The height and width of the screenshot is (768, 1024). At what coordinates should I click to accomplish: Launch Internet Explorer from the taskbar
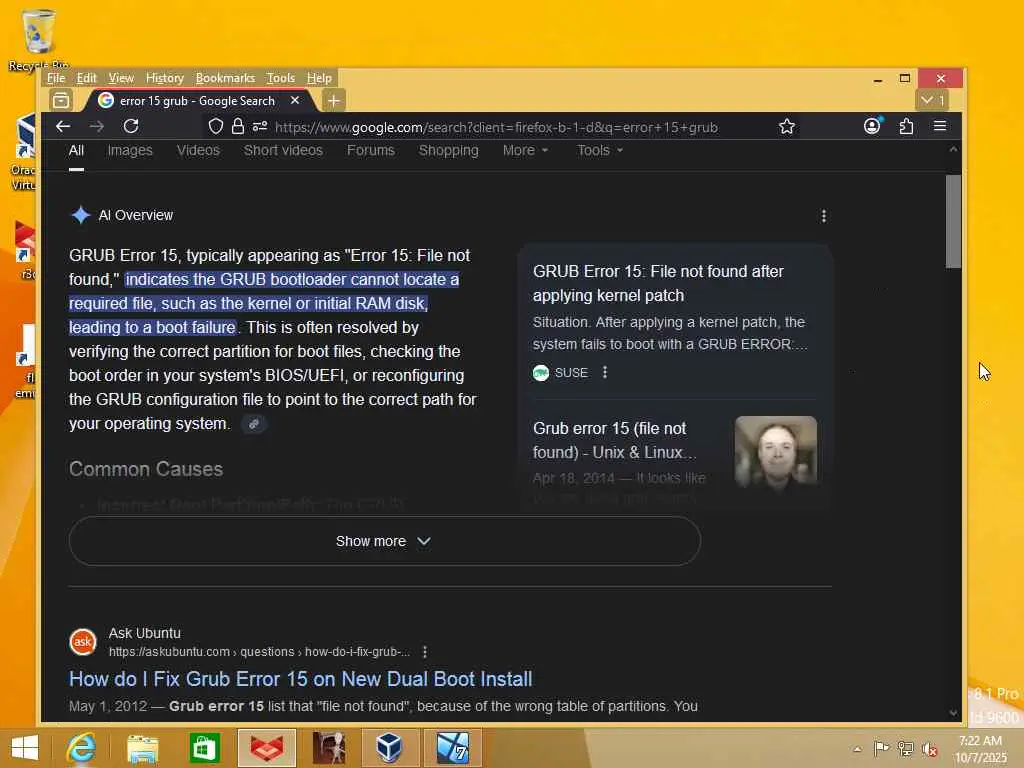82,747
